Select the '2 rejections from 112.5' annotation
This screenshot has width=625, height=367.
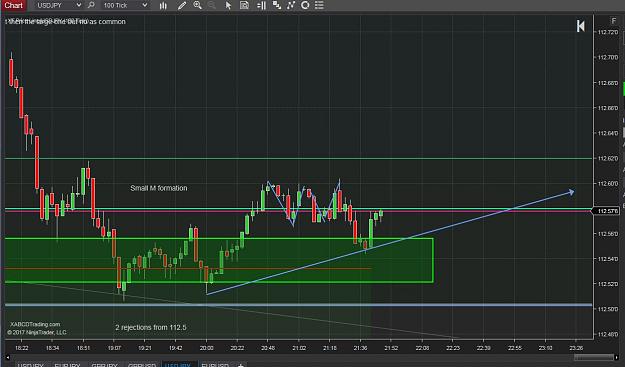[x=151, y=328]
